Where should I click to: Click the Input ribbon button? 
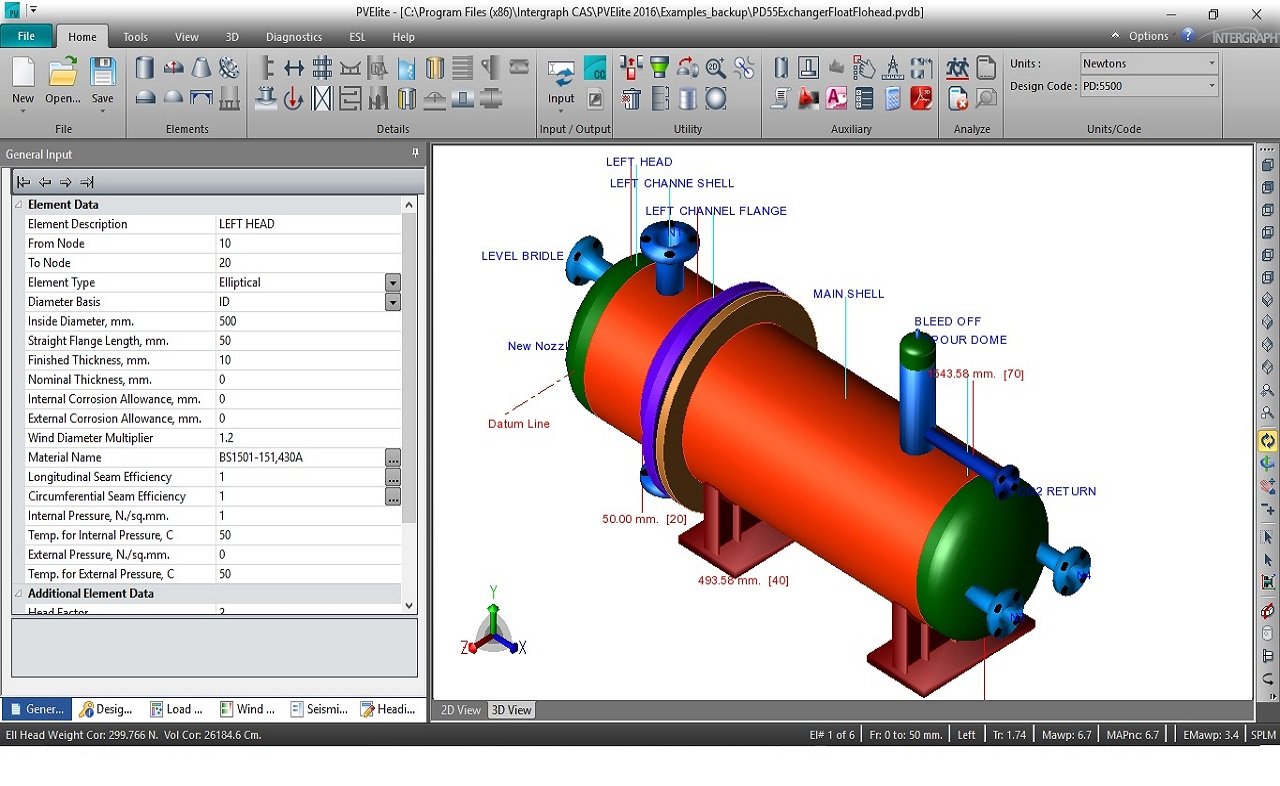pyautogui.click(x=561, y=84)
